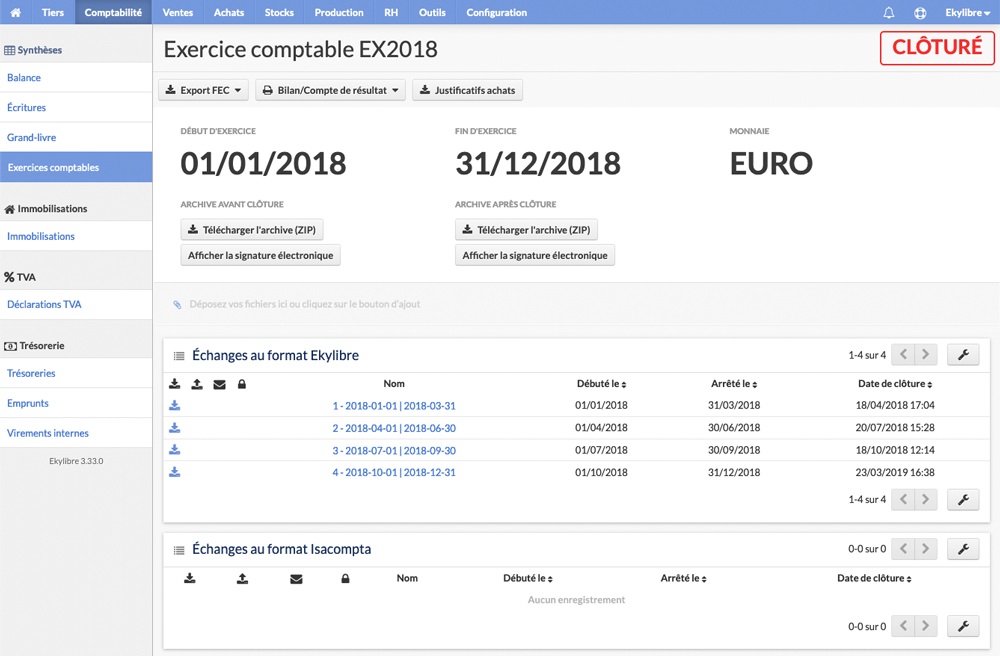Go to next page below Isacompta exchanges
1000x656 pixels.
(x=925, y=626)
